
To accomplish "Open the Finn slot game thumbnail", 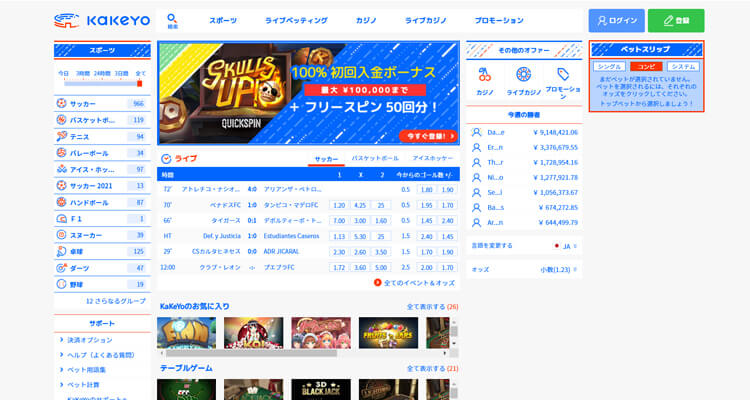I will coord(187,333).
